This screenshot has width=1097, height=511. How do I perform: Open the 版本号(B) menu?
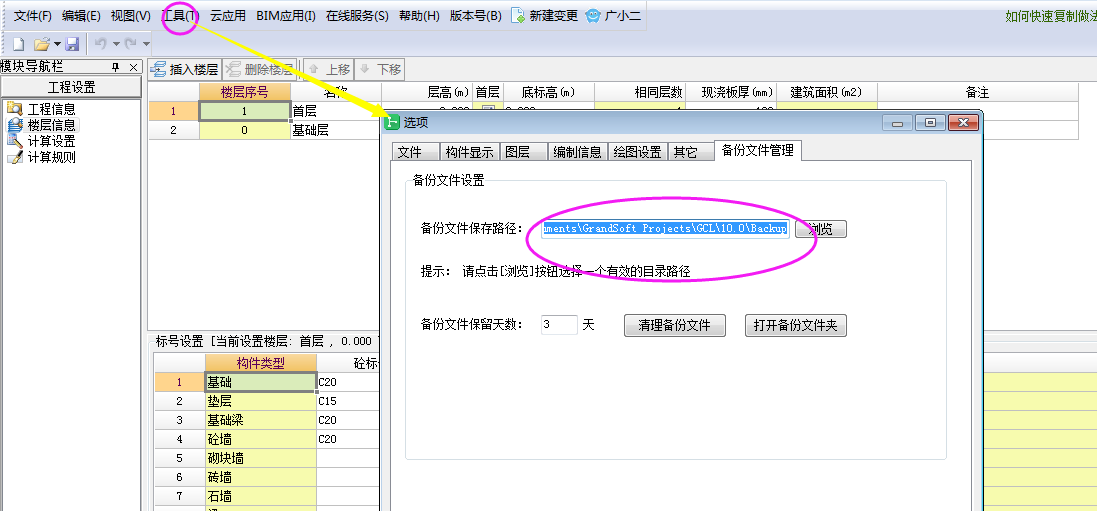click(x=475, y=15)
